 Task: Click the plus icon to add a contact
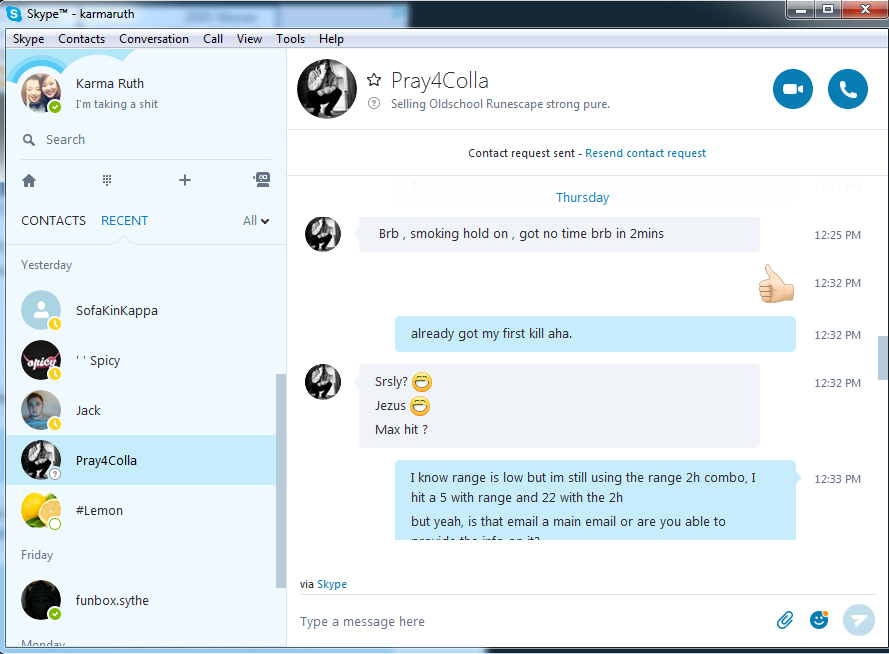[185, 180]
